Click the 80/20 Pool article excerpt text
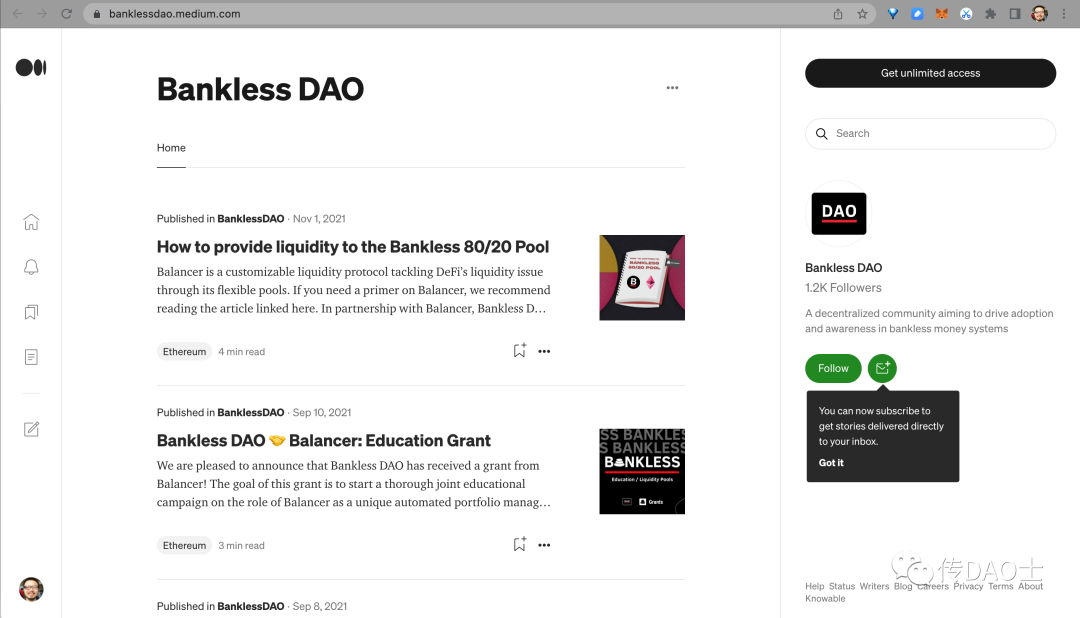This screenshot has height=618, width=1080. pyautogui.click(x=353, y=290)
